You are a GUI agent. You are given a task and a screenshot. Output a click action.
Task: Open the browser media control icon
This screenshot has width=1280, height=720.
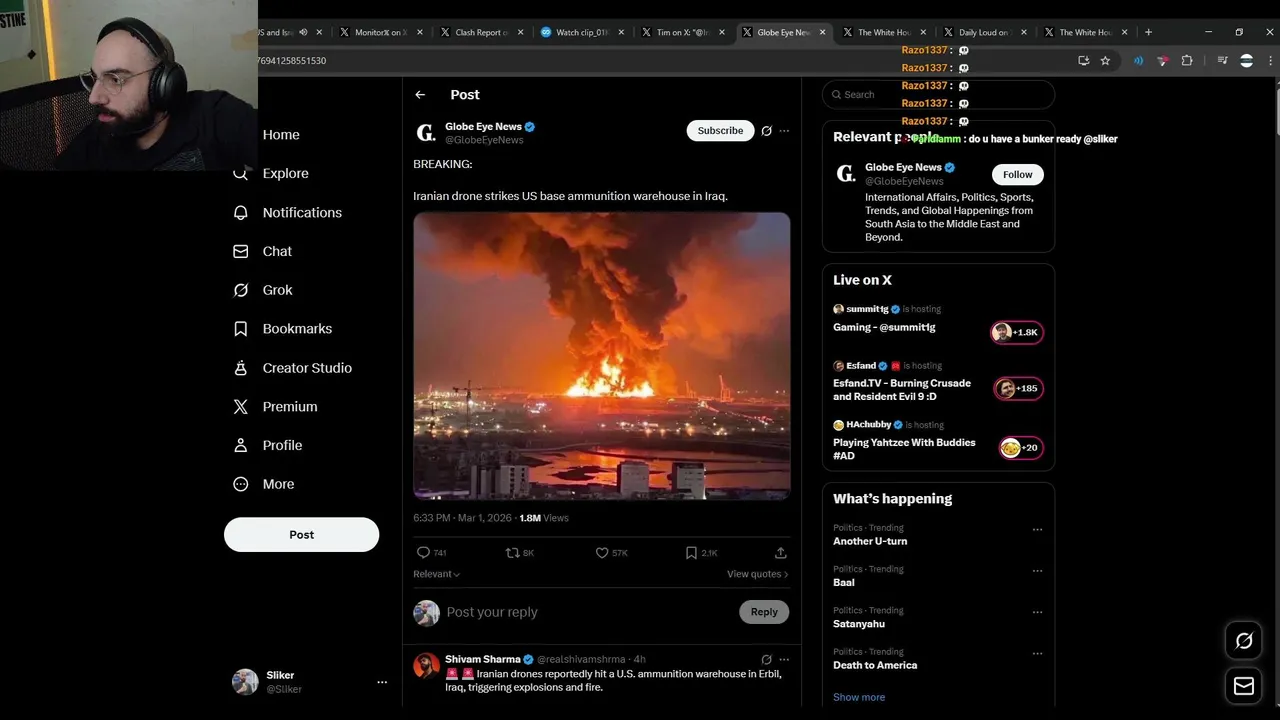(x=1222, y=61)
